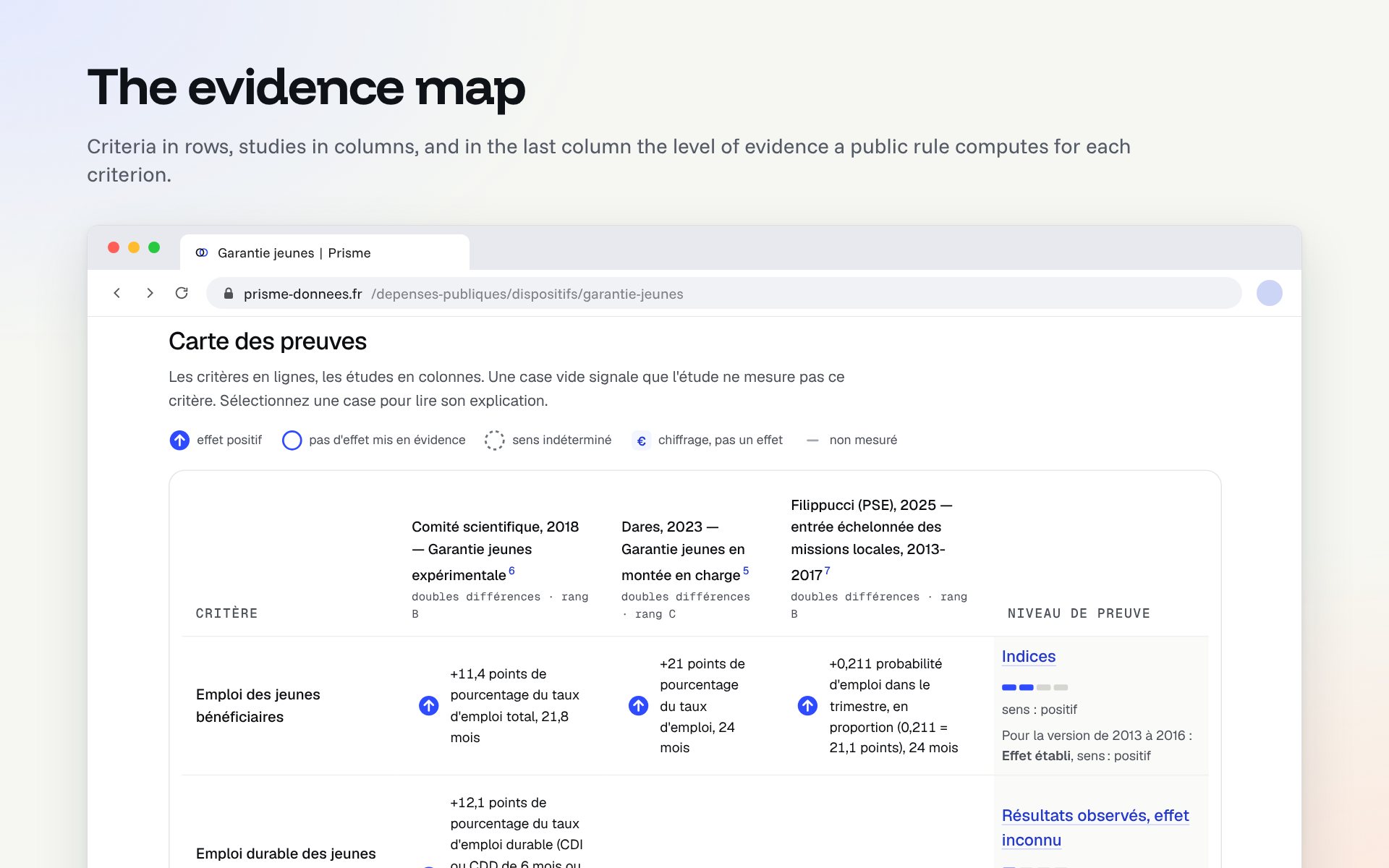The image size is (1389, 868).
Task: Click row label 'Emploi des jeunes bénéficiaires'
Action: coord(258,705)
